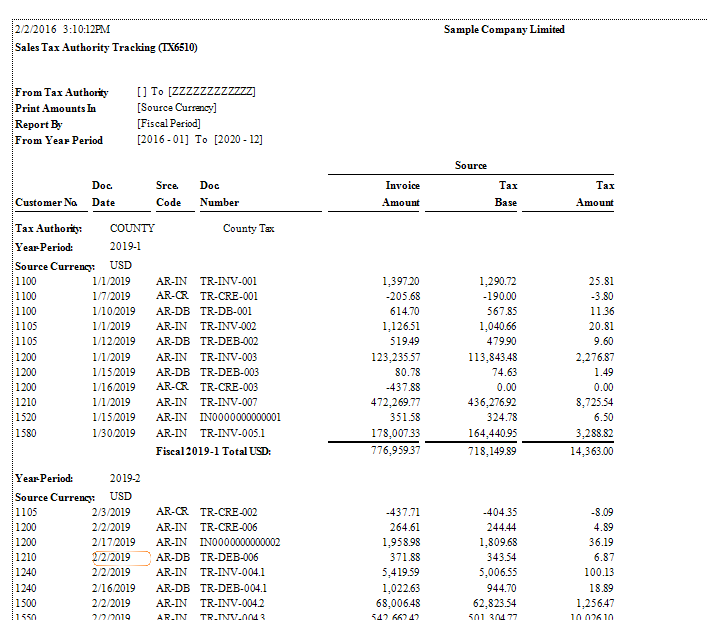Click the COUNTY tax authority code
Screen dimensions: 708x620
132,228
